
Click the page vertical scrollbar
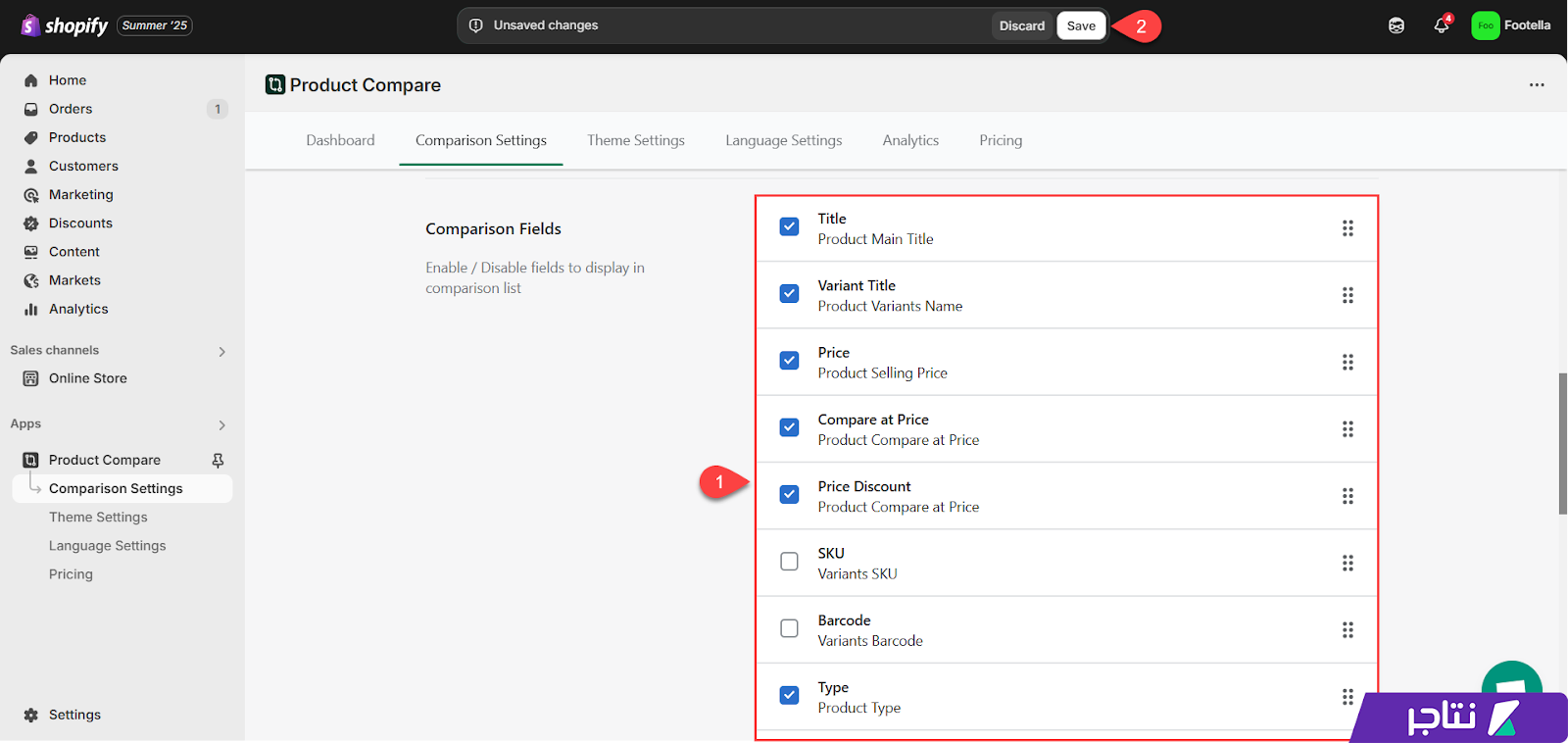coord(1562,443)
